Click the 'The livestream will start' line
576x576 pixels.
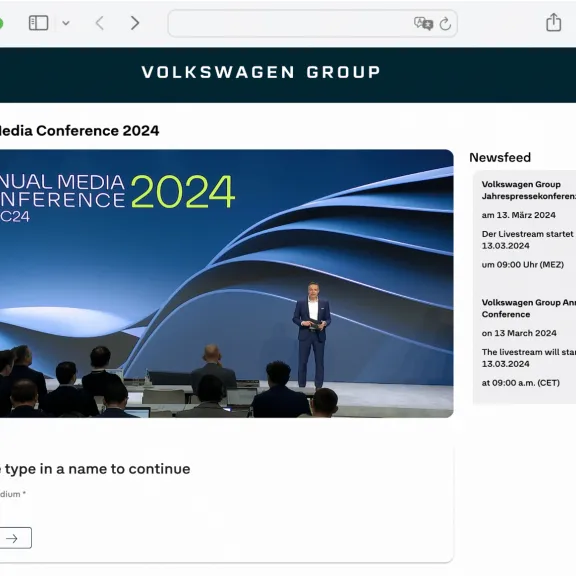[x=529, y=352]
